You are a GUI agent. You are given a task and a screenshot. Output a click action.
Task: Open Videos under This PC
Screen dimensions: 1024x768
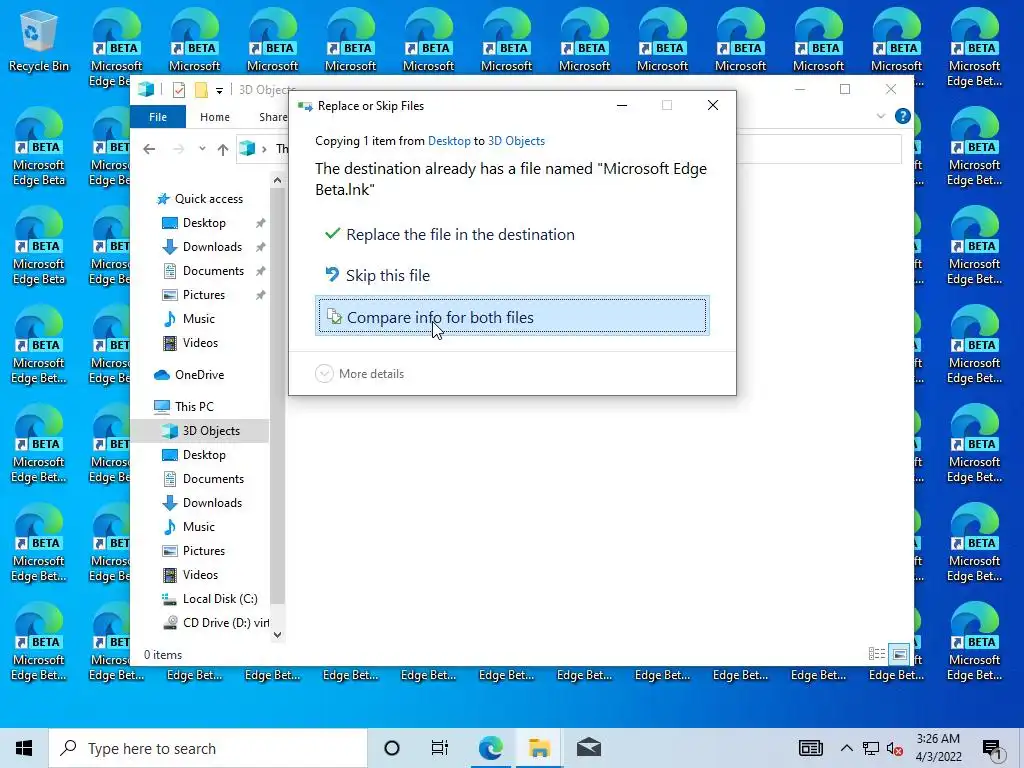[200, 575]
